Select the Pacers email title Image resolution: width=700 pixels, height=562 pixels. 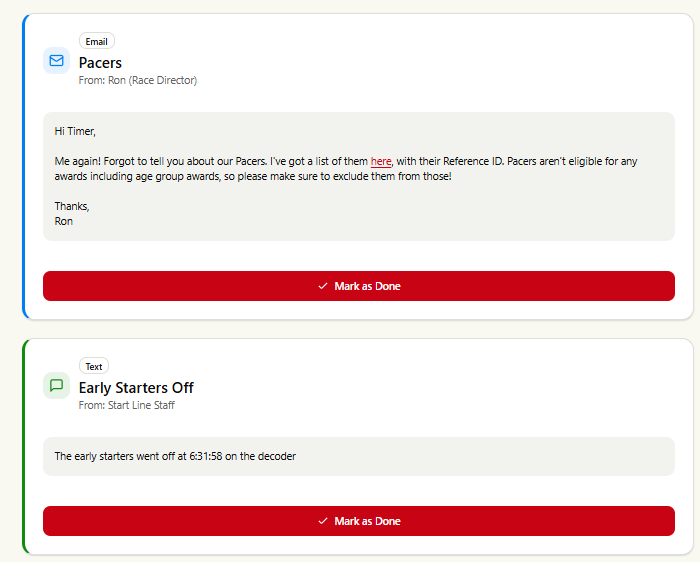click(x=100, y=63)
